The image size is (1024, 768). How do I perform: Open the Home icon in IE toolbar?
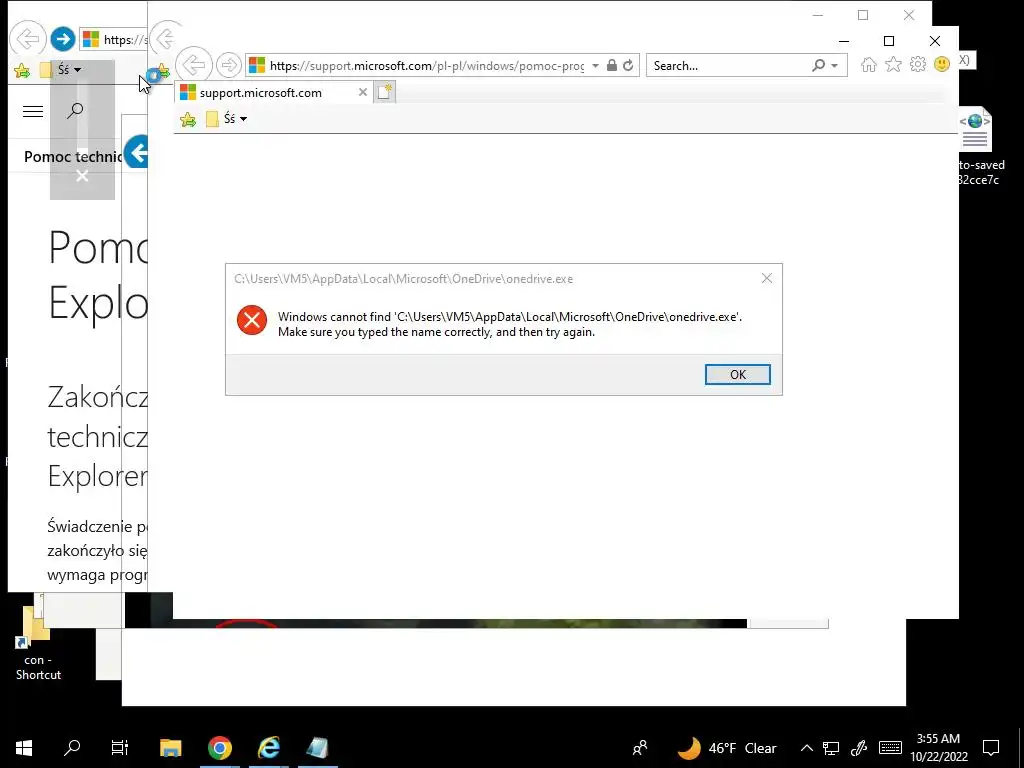click(x=868, y=64)
